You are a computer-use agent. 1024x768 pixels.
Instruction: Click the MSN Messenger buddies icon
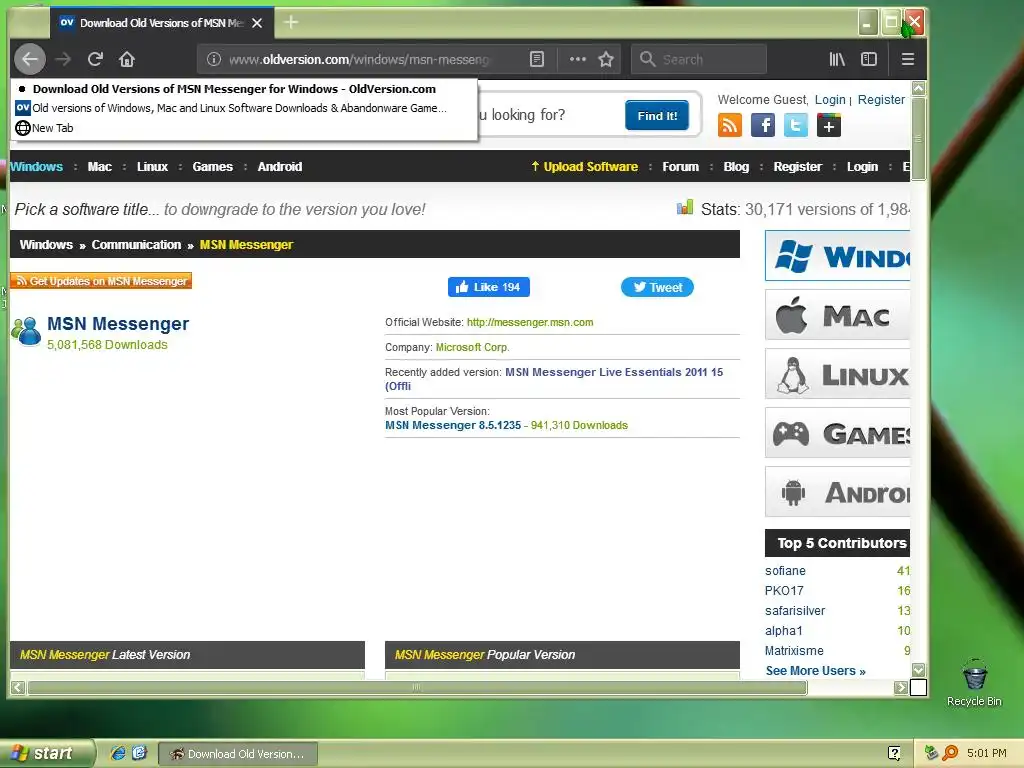click(x=27, y=331)
